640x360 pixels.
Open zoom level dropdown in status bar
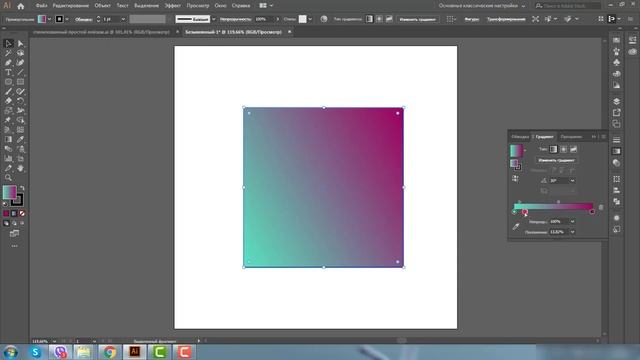tap(54, 341)
